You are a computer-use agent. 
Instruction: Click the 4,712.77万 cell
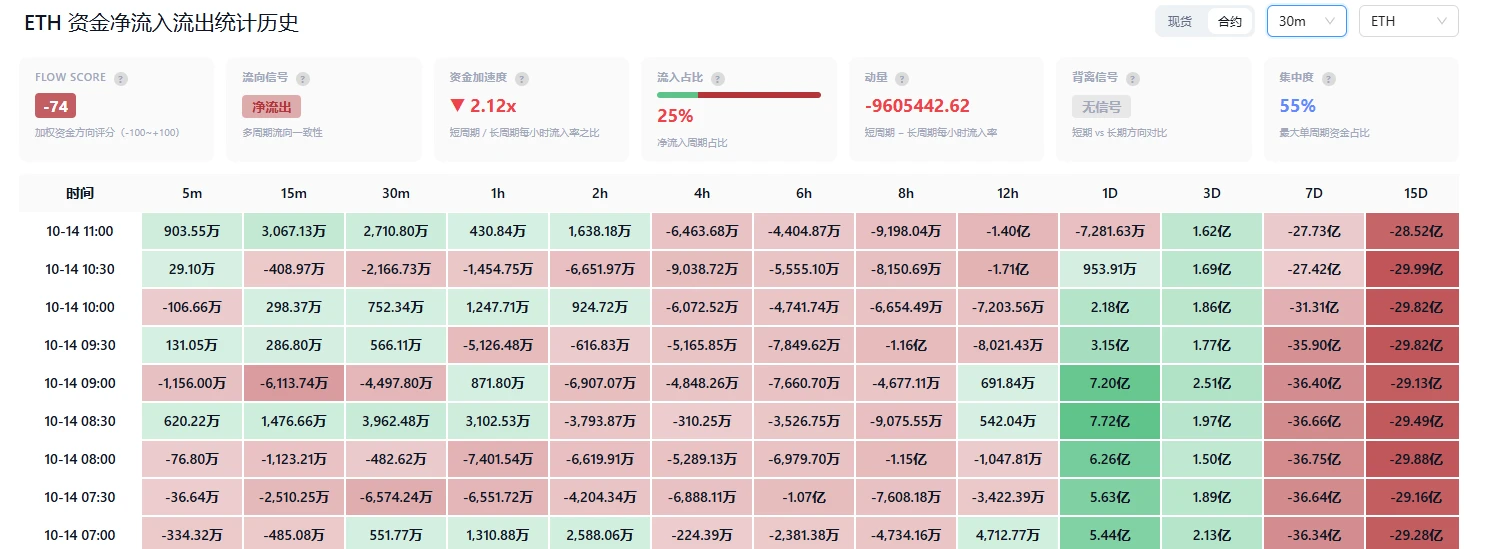tap(1008, 535)
